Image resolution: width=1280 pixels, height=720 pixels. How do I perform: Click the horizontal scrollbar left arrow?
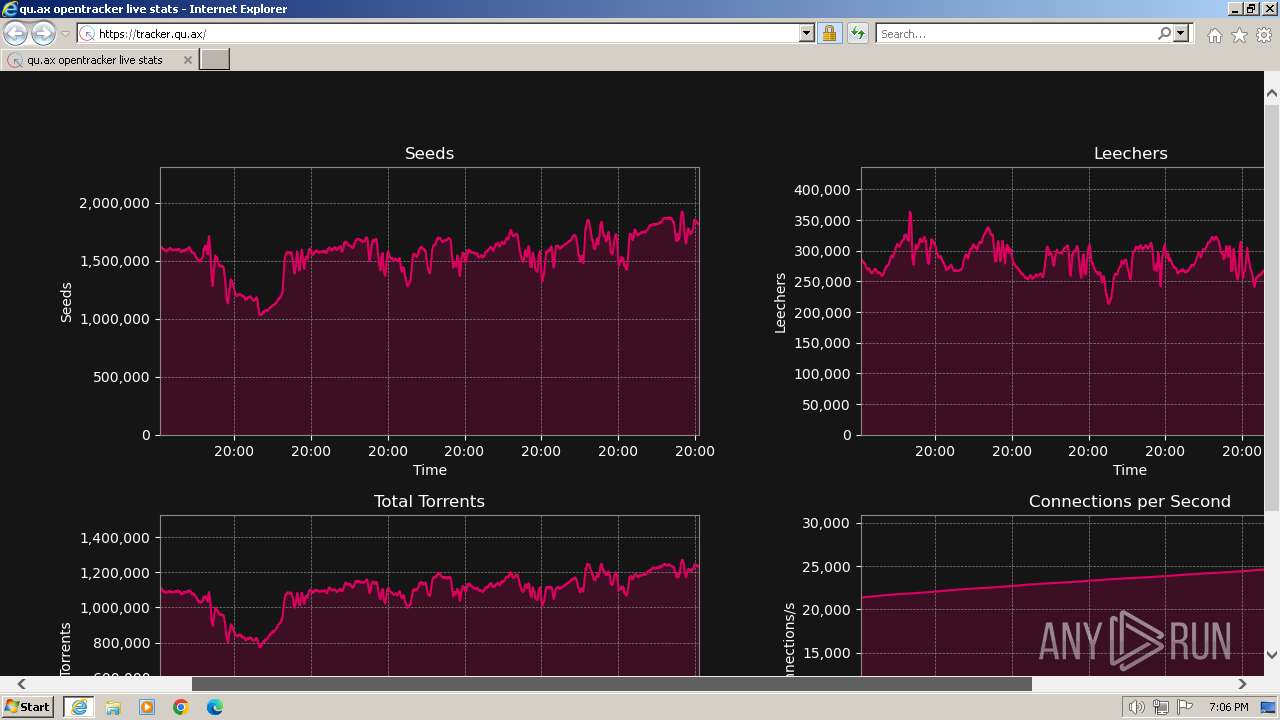click(21, 684)
